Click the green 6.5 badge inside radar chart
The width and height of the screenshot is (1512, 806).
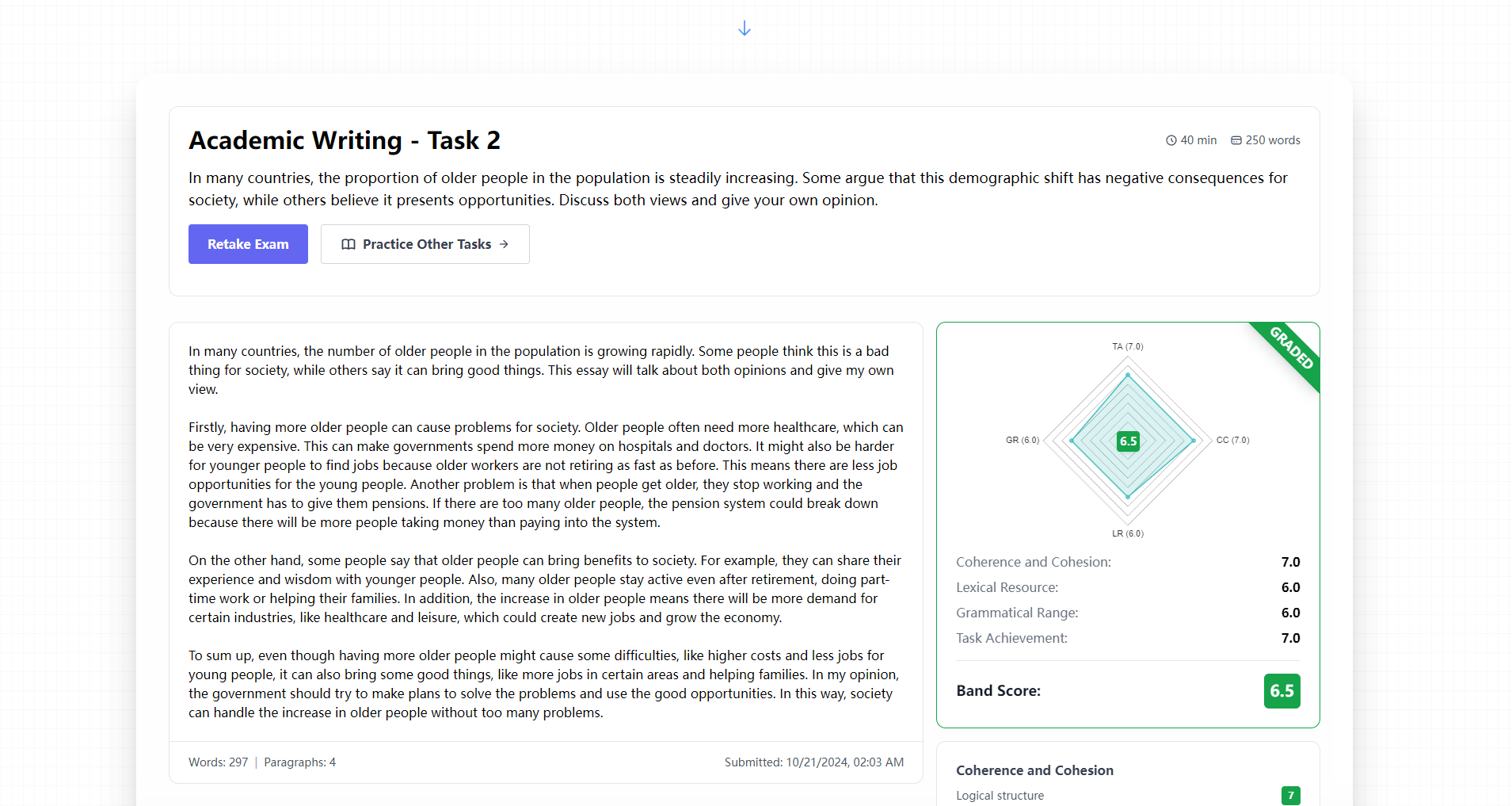click(1128, 441)
